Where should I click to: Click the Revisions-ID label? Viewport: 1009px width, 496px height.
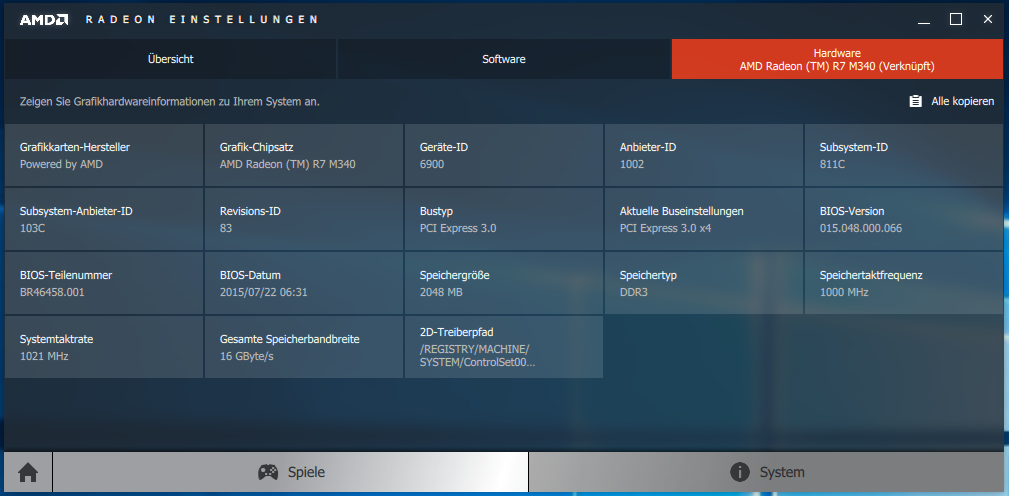250,211
